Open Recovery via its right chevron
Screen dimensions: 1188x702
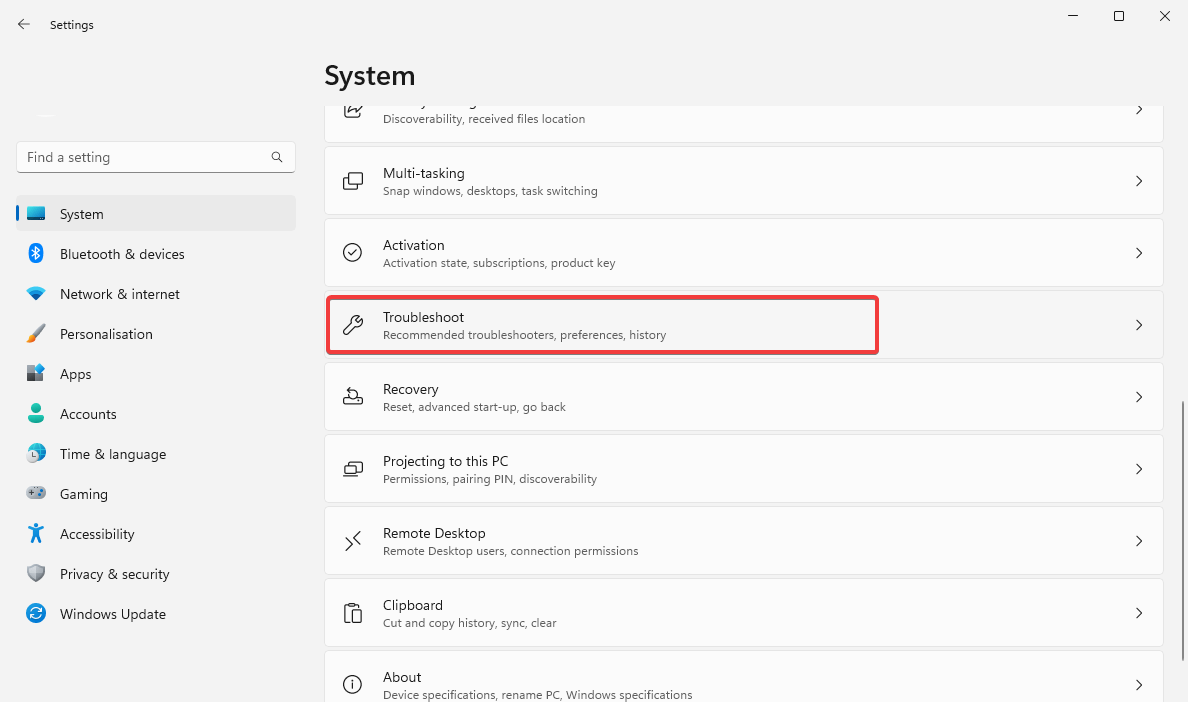(x=1139, y=397)
